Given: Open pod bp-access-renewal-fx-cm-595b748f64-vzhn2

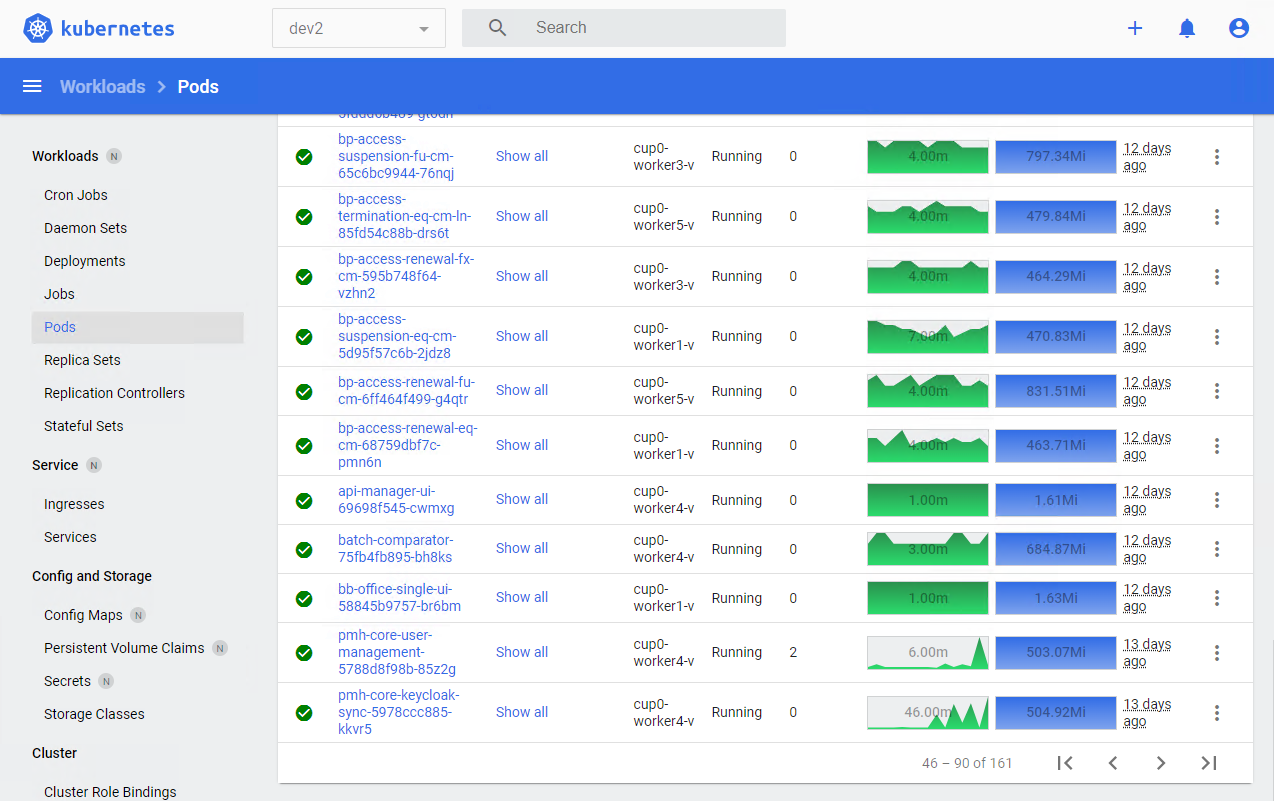Looking at the screenshot, I should (x=406, y=276).
